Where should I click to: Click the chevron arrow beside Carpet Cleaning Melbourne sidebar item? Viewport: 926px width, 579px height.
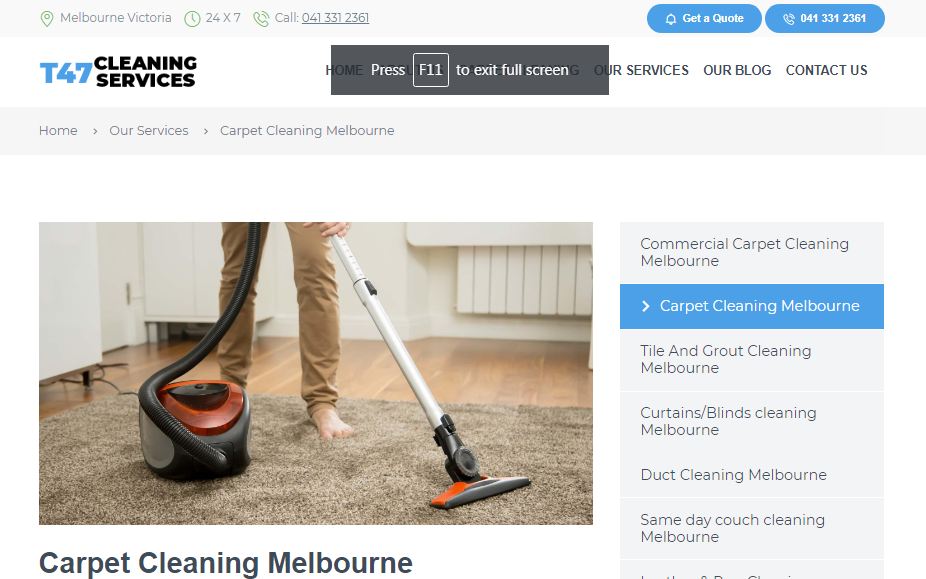(x=645, y=306)
